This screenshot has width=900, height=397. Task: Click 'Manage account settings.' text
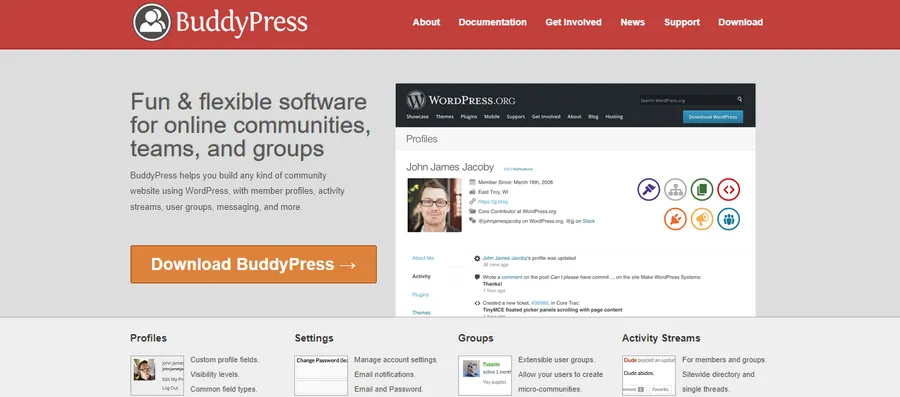point(396,360)
